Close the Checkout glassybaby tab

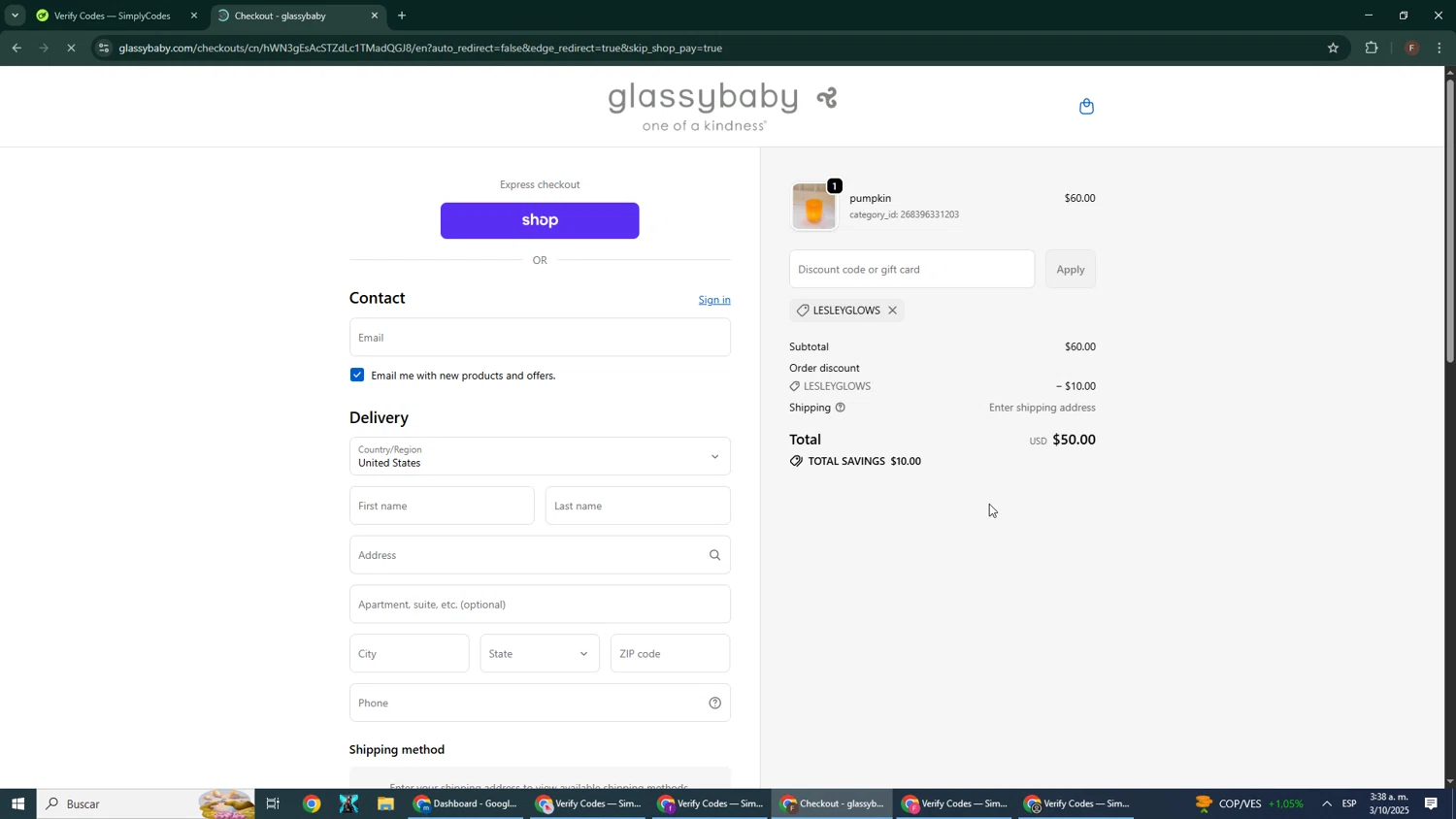coord(375,16)
